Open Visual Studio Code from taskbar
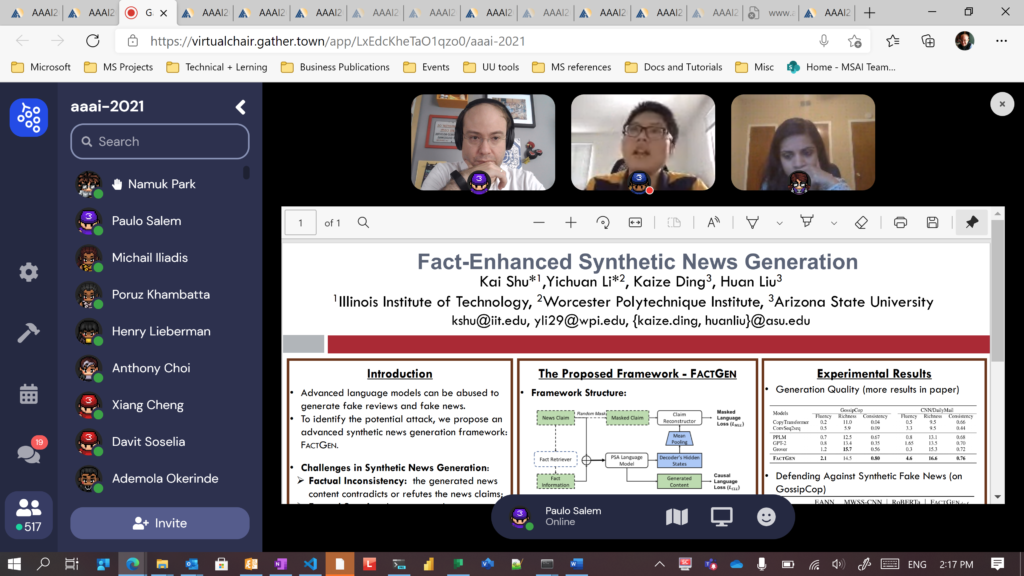This screenshot has height=576, width=1024. 310,564
